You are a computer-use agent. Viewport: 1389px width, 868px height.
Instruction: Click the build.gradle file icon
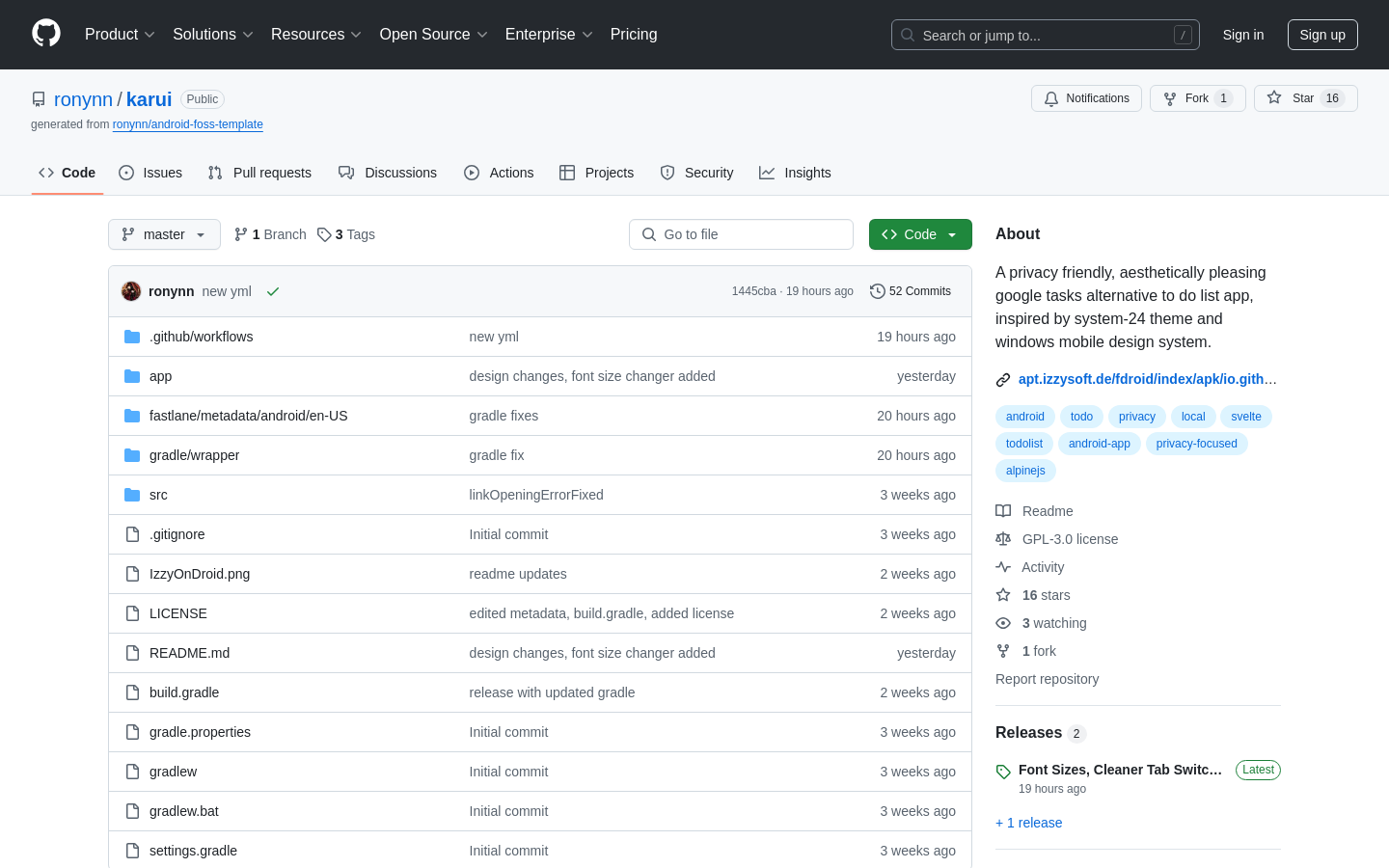coord(132,692)
